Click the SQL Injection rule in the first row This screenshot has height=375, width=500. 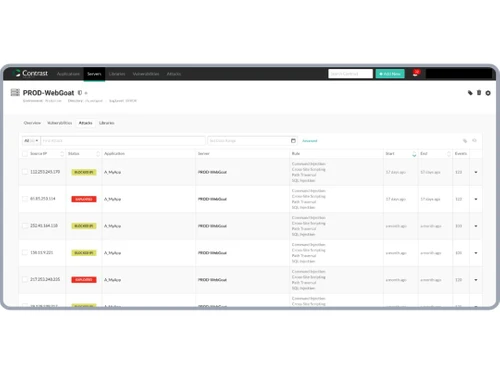click(303, 180)
